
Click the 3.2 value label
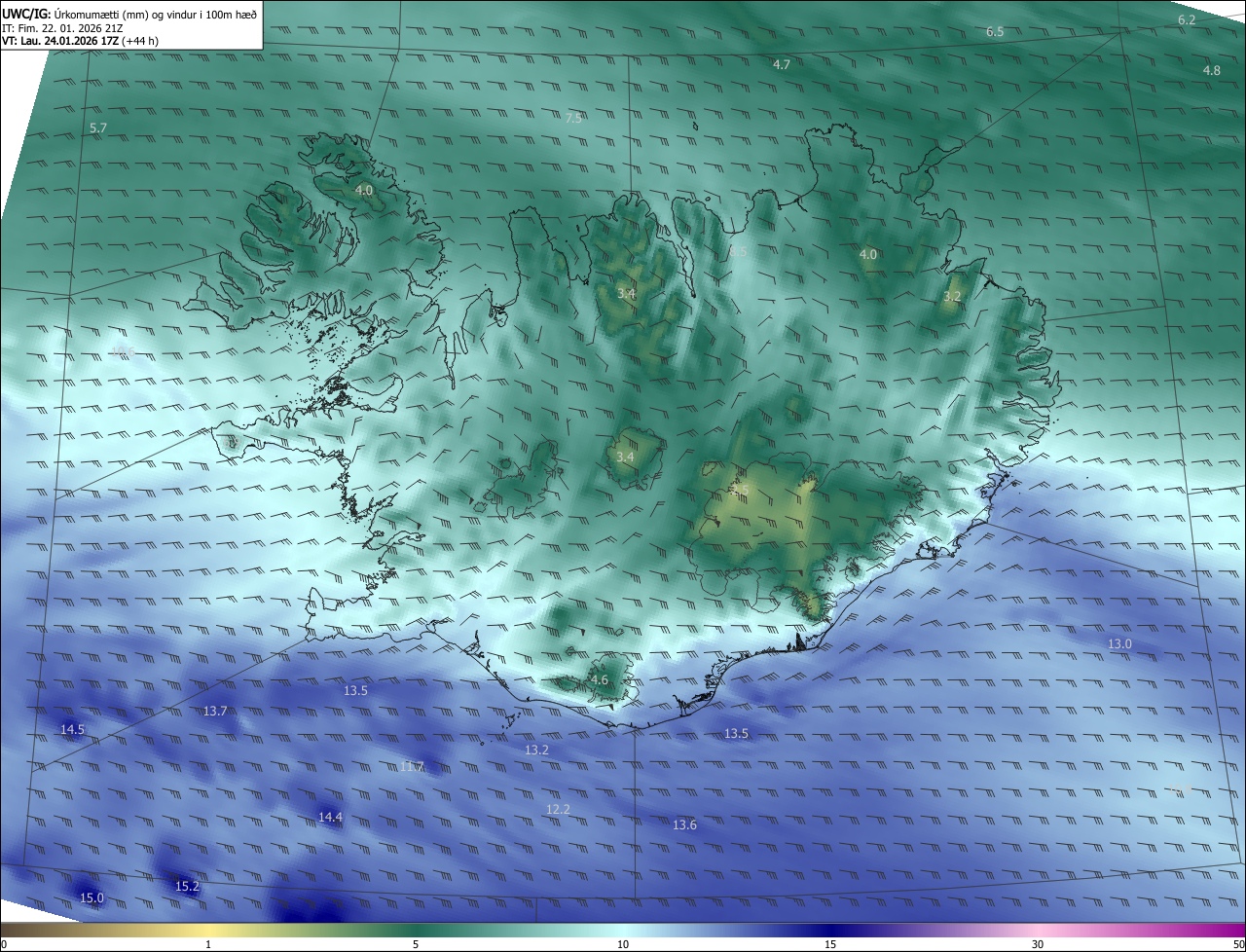coord(952,296)
